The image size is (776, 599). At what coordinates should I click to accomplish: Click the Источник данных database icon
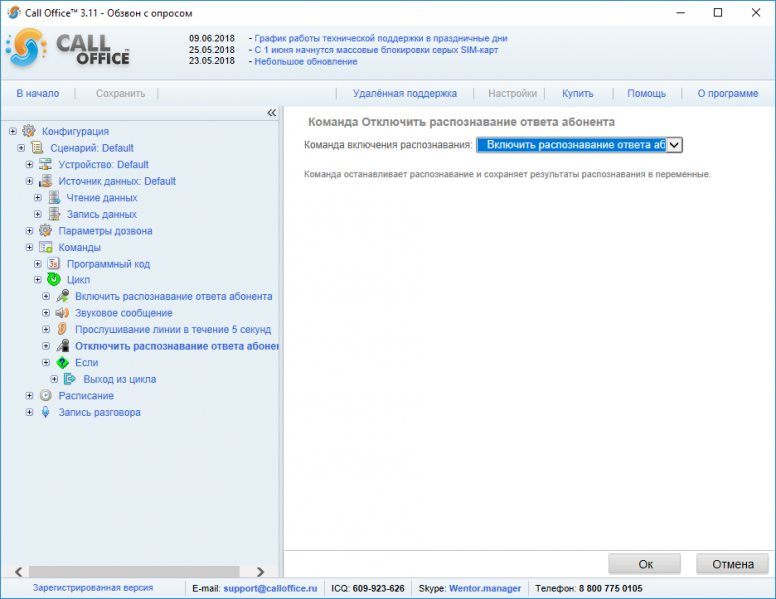[46, 181]
